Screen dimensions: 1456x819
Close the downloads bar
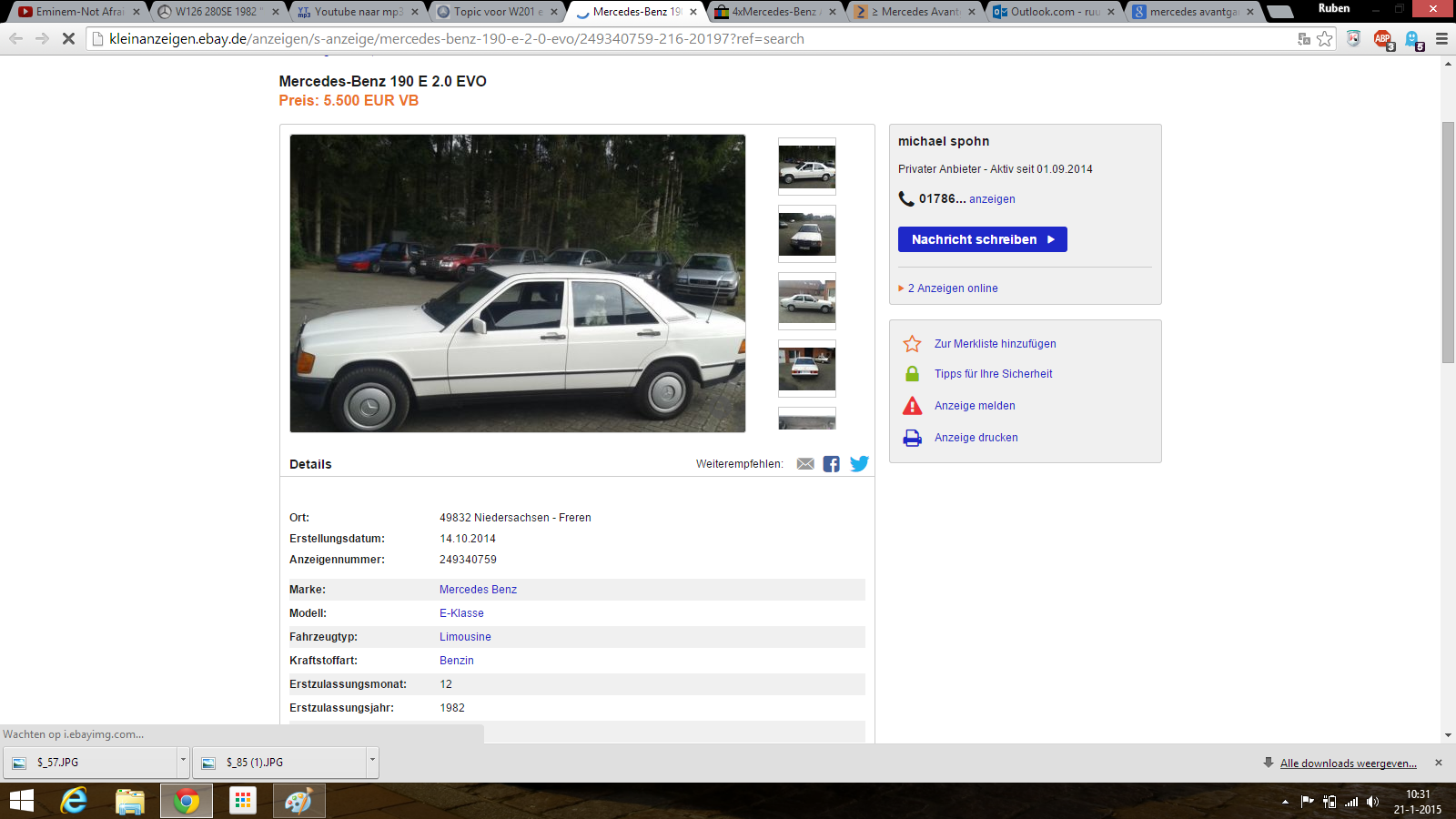pos(1439,763)
